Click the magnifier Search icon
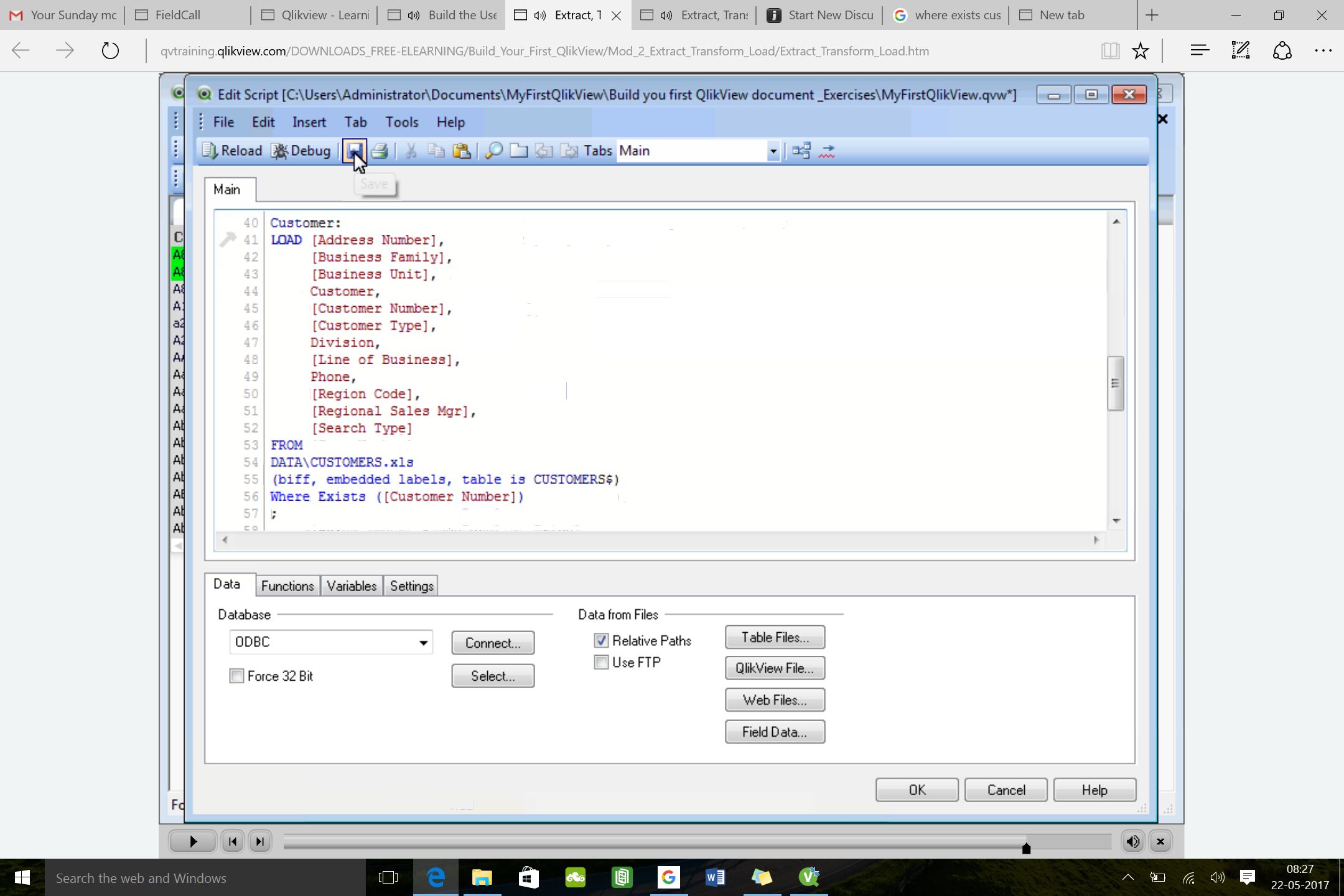1344x896 pixels. pos(493,151)
